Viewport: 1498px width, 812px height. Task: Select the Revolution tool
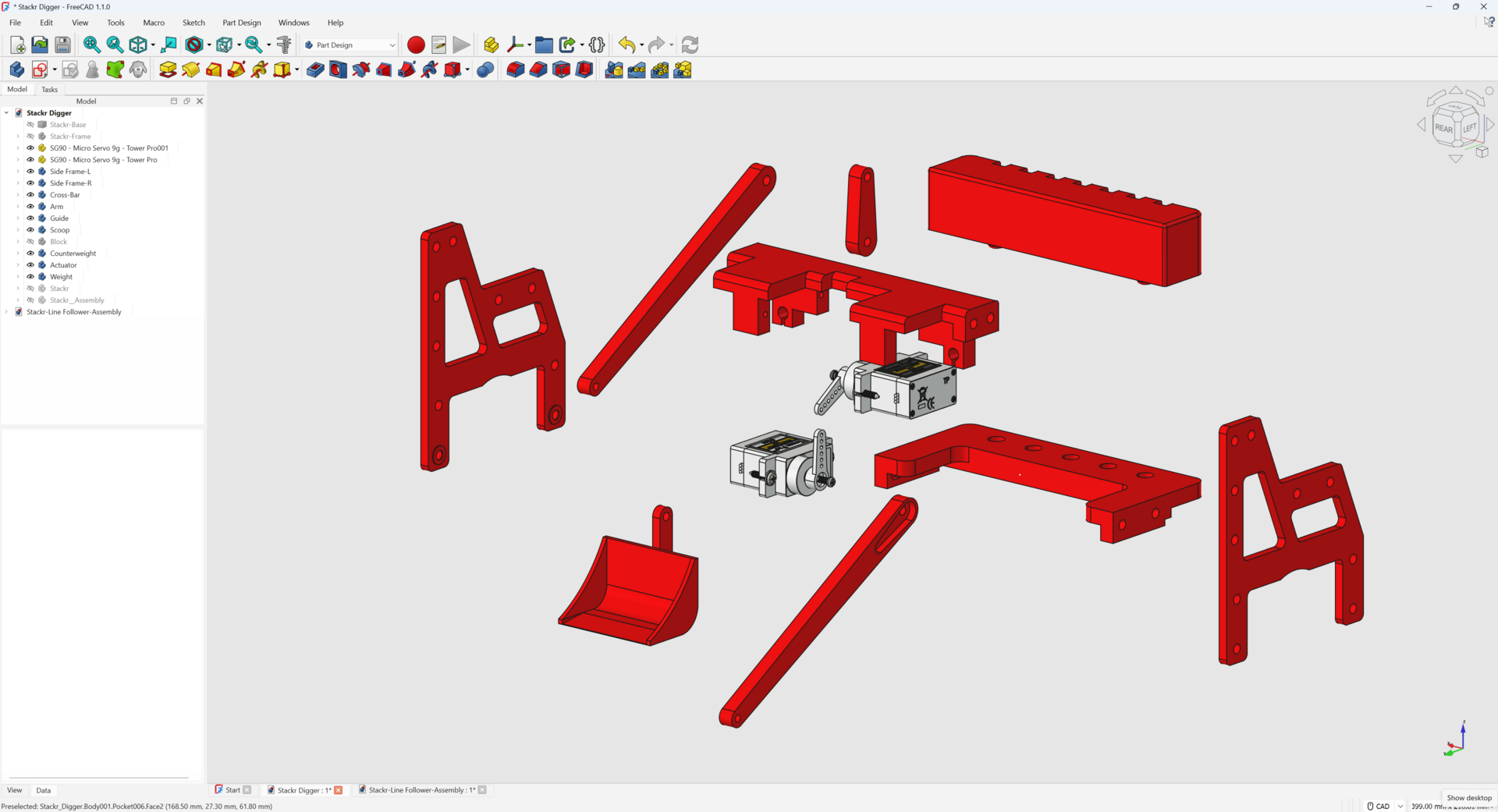(x=190, y=70)
